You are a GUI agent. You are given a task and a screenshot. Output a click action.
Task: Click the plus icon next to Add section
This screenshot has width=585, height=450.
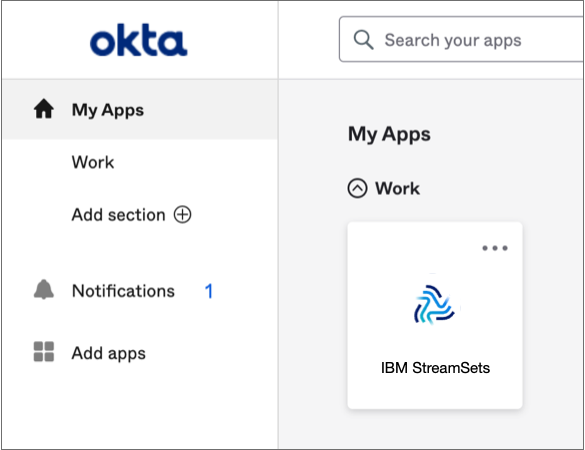(182, 215)
